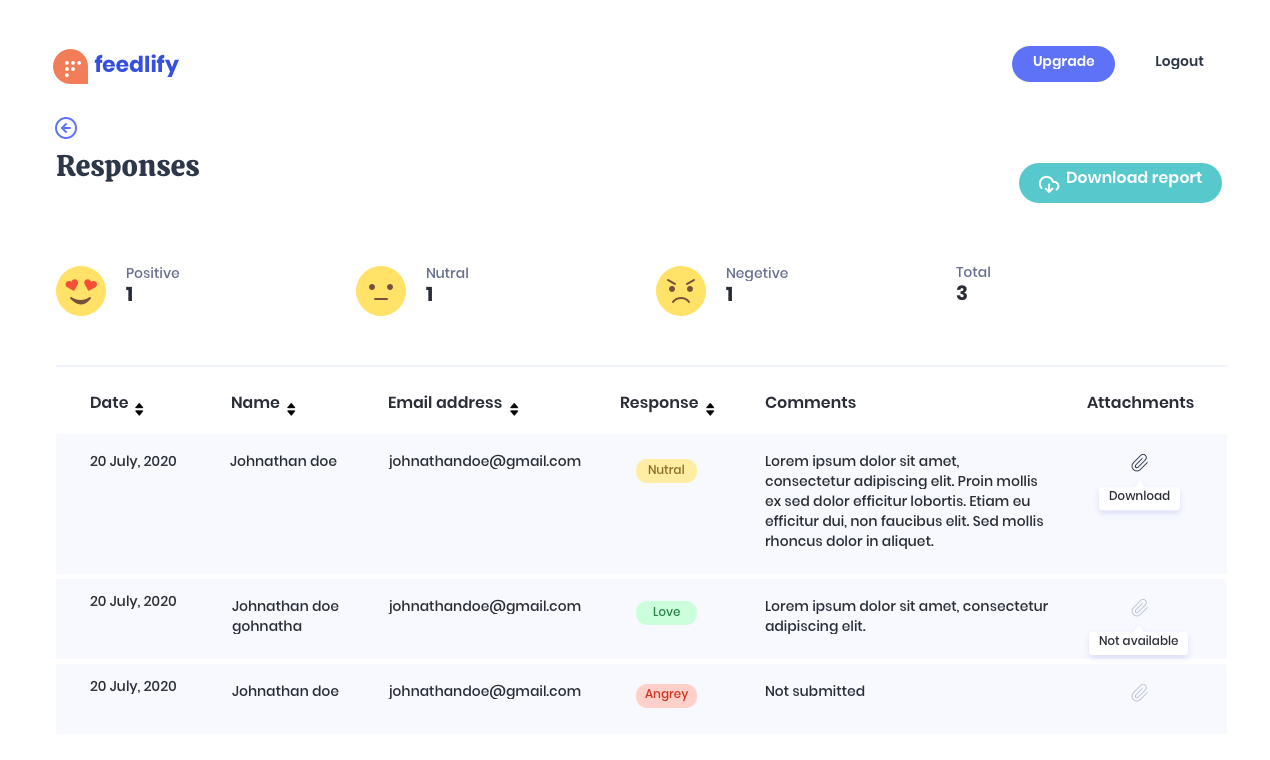Expand the Email address sort control
1270x760 pixels.
pyautogui.click(x=515, y=408)
